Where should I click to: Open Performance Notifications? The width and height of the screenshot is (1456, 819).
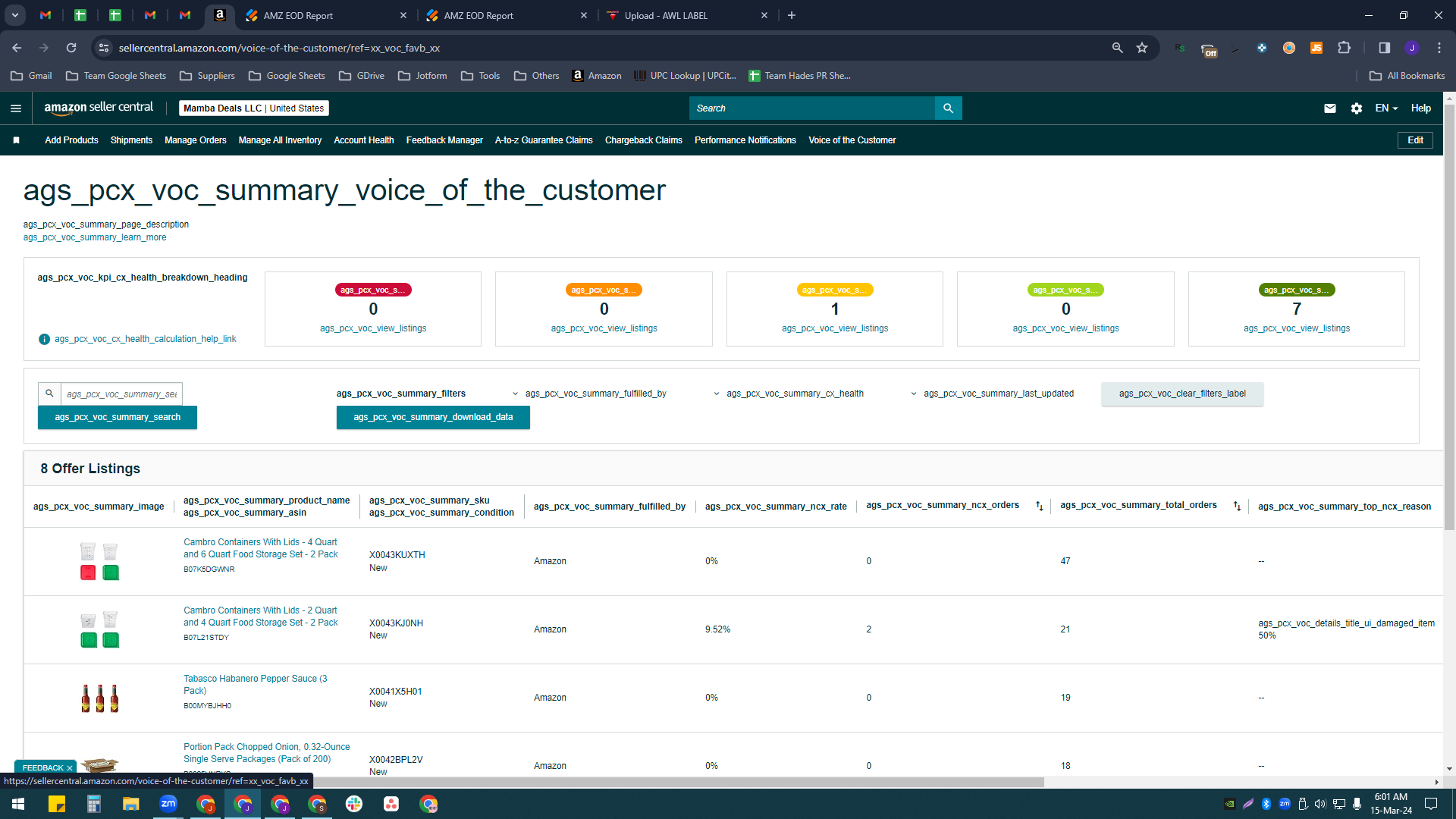[745, 140]
